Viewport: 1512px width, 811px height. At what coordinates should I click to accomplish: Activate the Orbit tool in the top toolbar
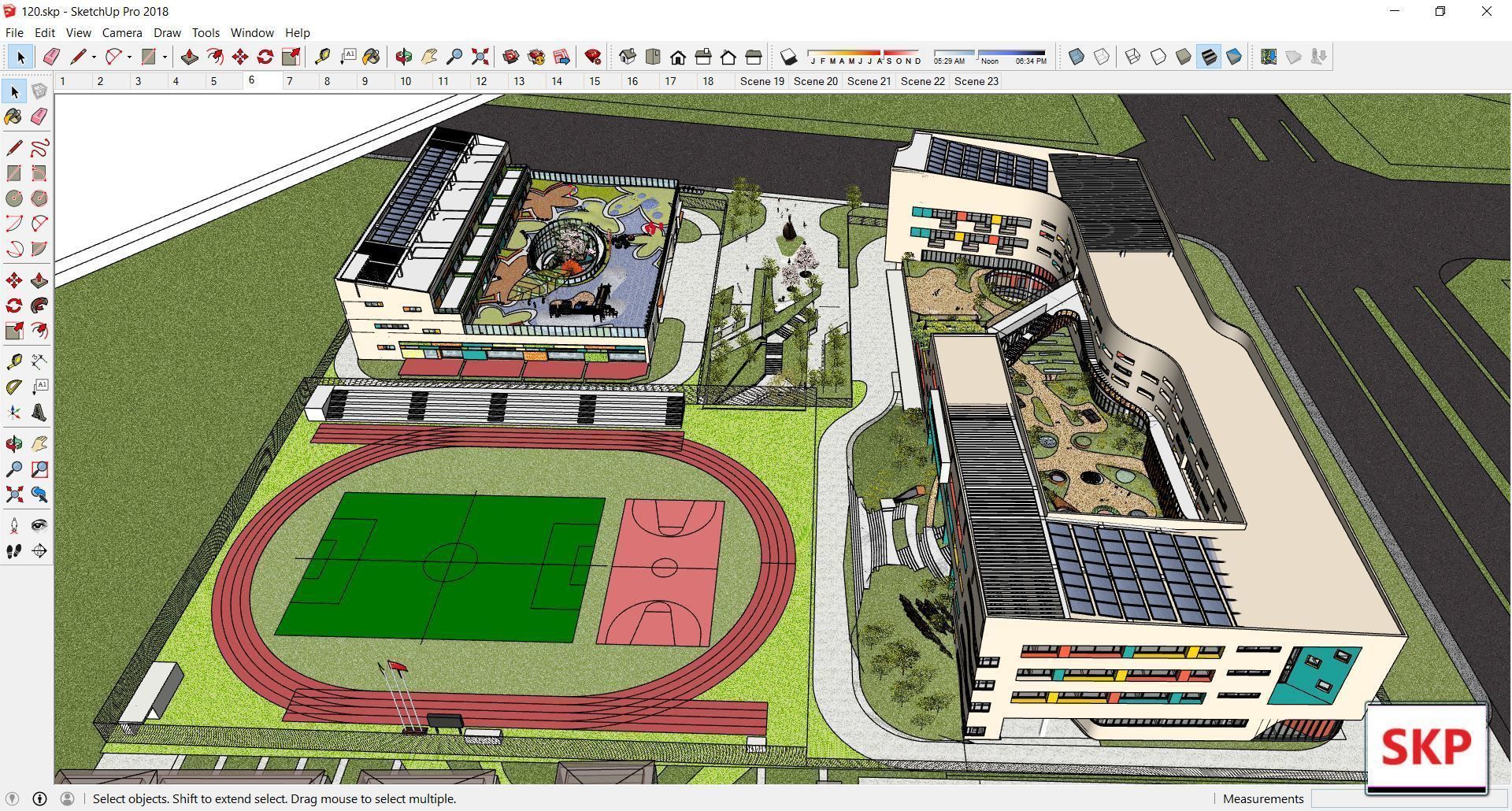pos(404,57)
